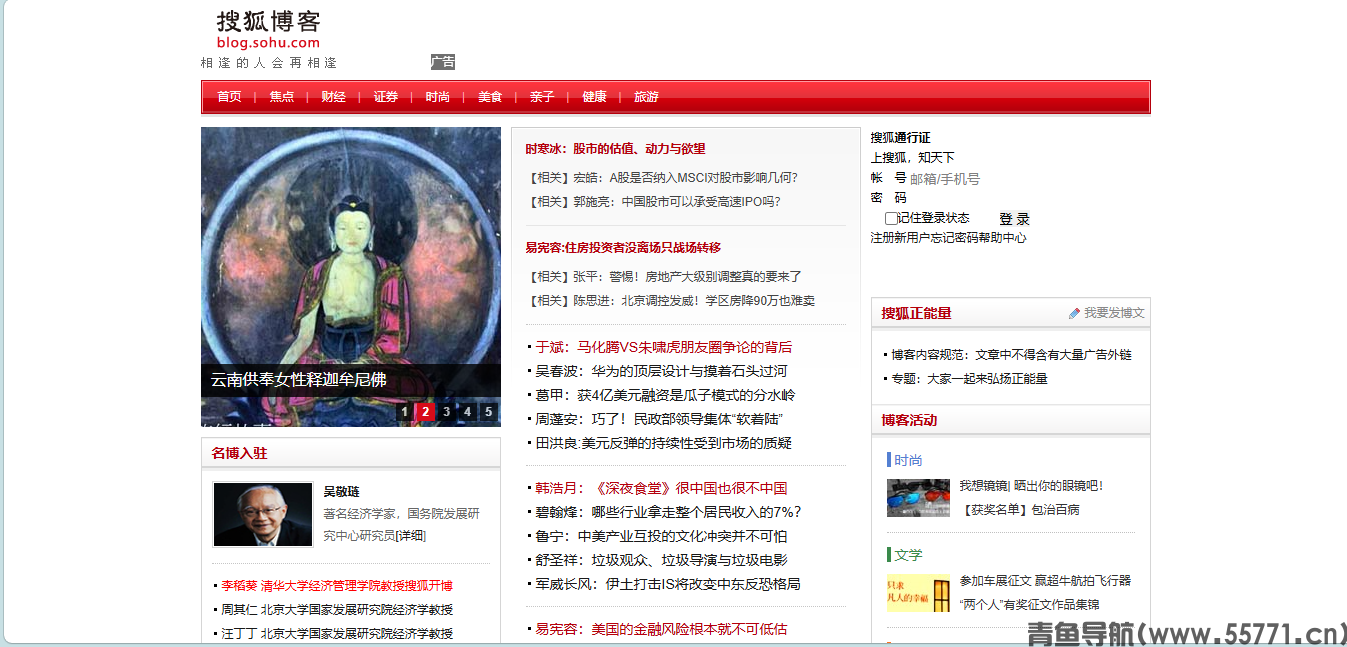The width and height of the screenshot is (1347, 647).
Task: Open link 参加车展征文 赢超牛航拍飞行器
Action: (x=1045, y=581)
